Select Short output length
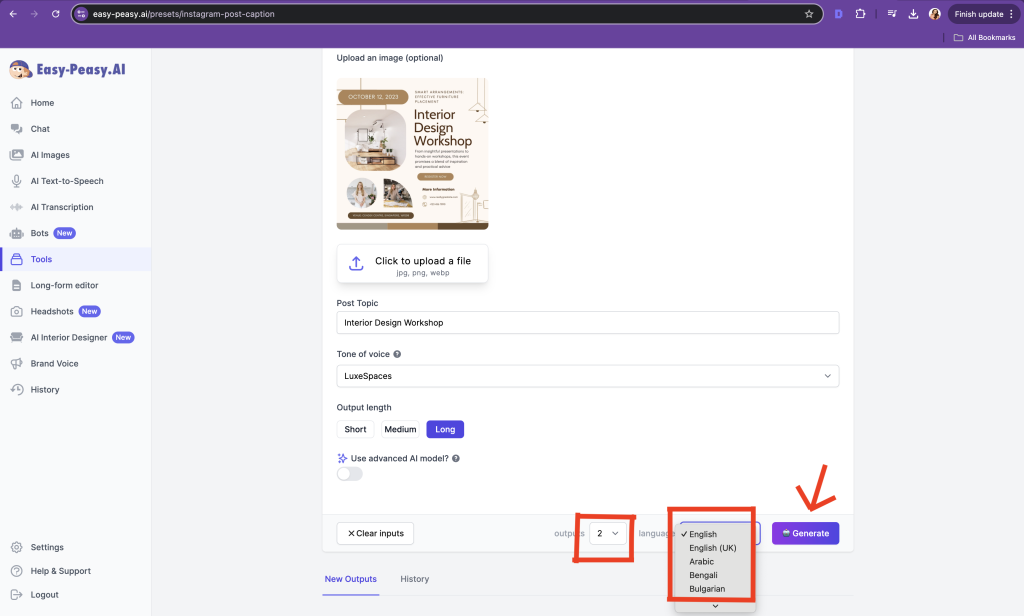1024x616 pixels. [x=355, y=429]
